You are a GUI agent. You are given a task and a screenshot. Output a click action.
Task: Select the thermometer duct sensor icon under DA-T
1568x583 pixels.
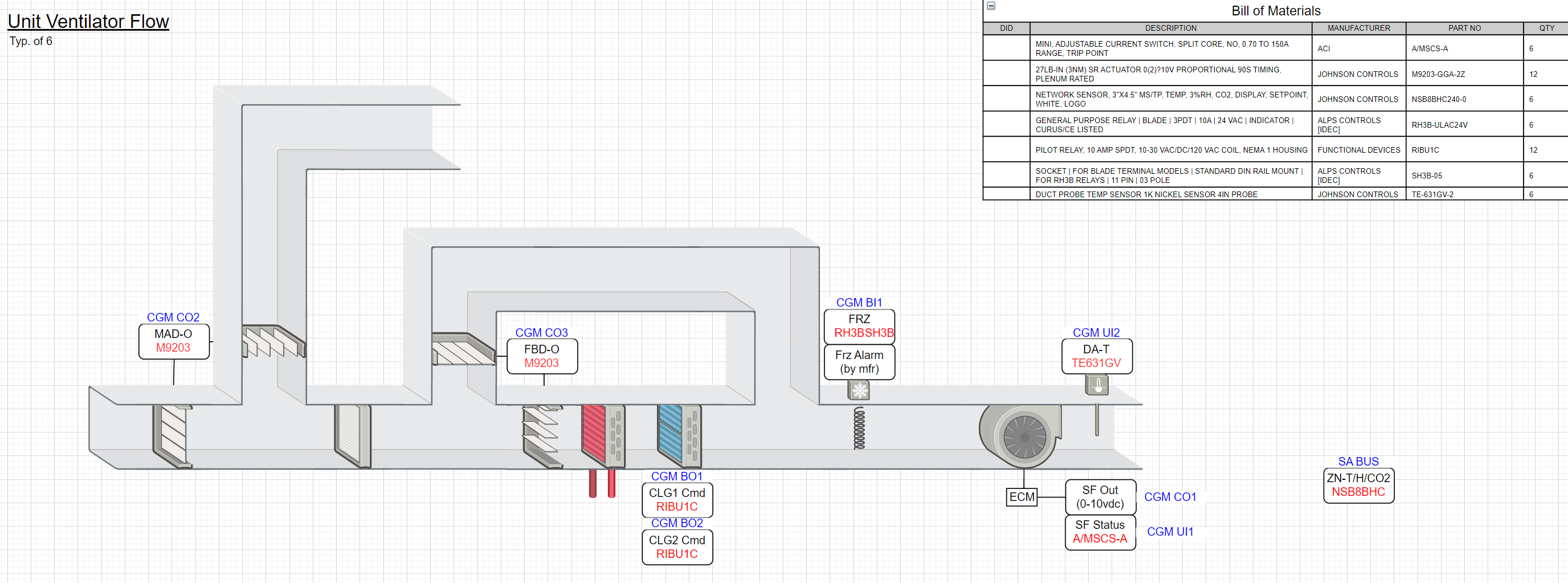(x=1096, y=385)
